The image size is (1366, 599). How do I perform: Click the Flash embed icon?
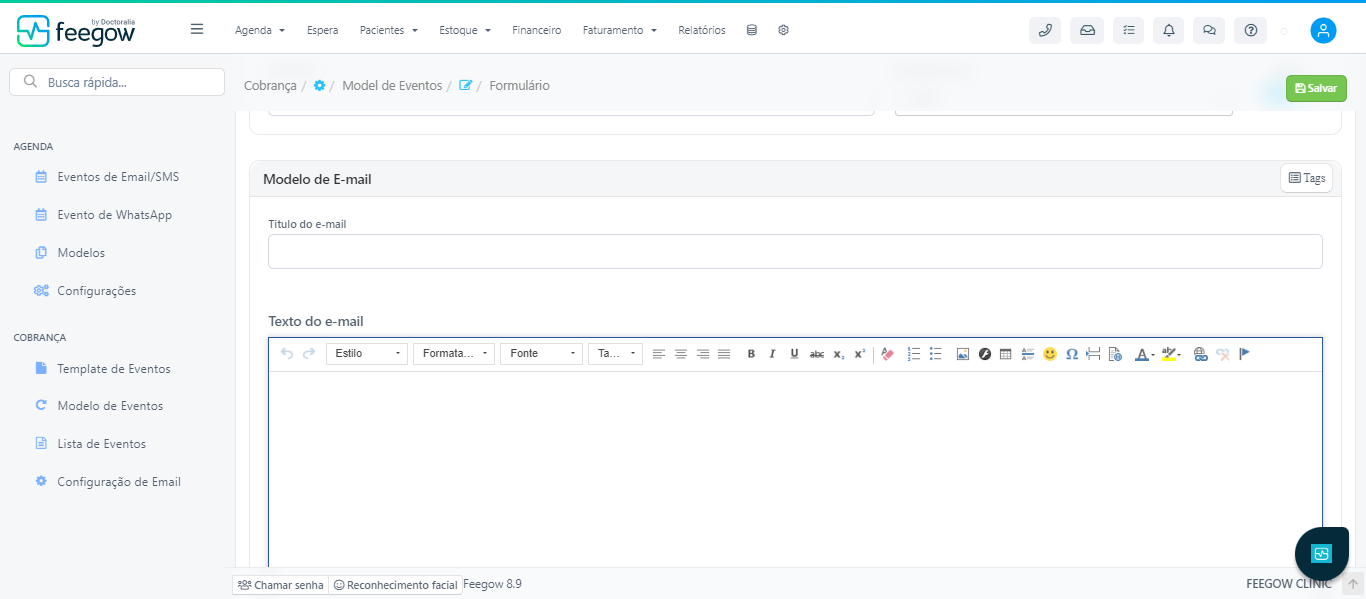pos(985,354)
